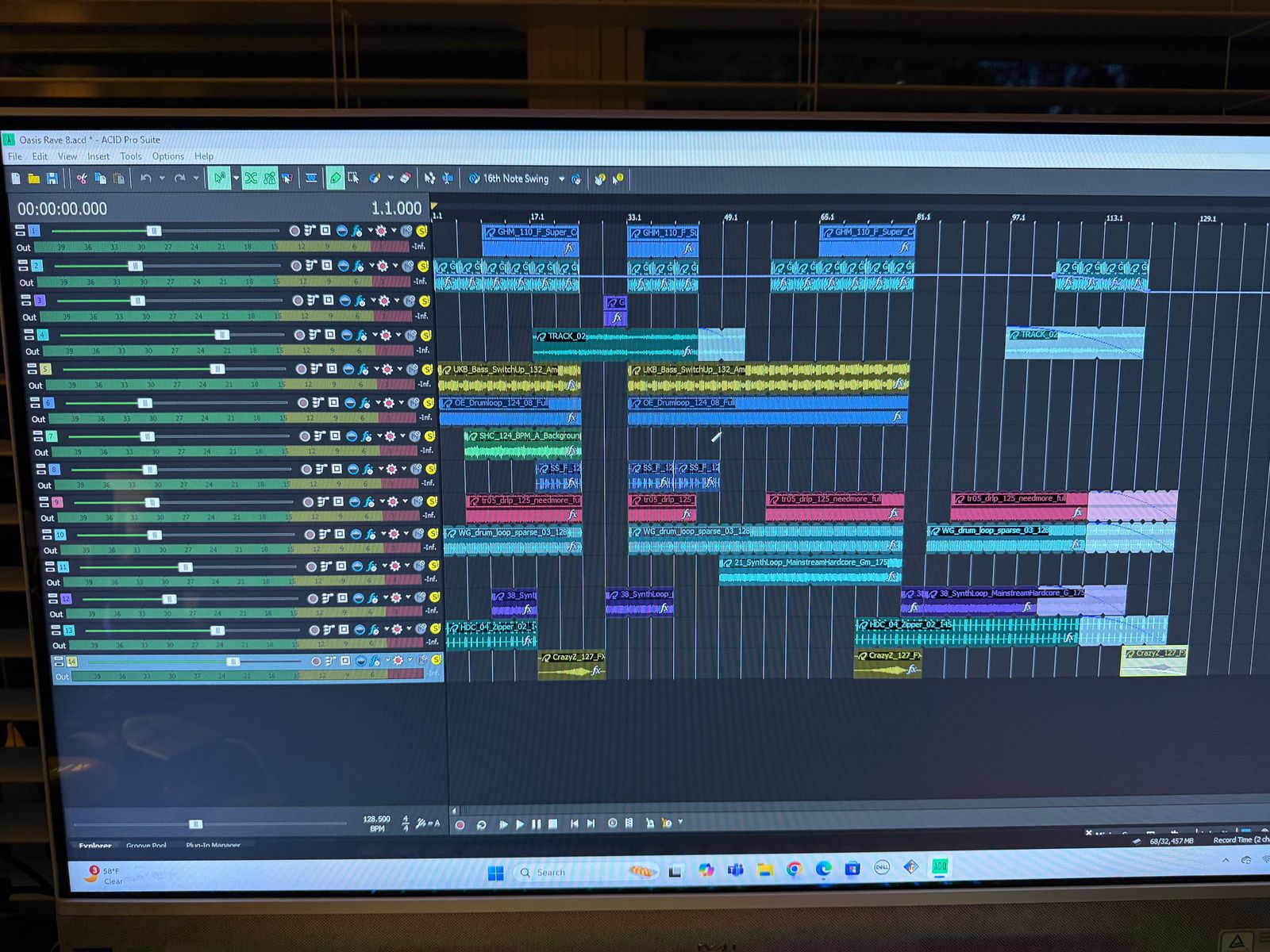Open the Redo history dropdown arrow
Viewport: 1270px width, 952px height.
(196, 178)
